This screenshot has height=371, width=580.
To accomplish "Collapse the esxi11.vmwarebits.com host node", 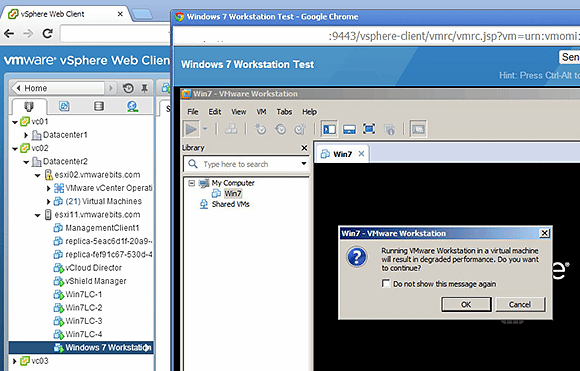I will coord(37,215).
